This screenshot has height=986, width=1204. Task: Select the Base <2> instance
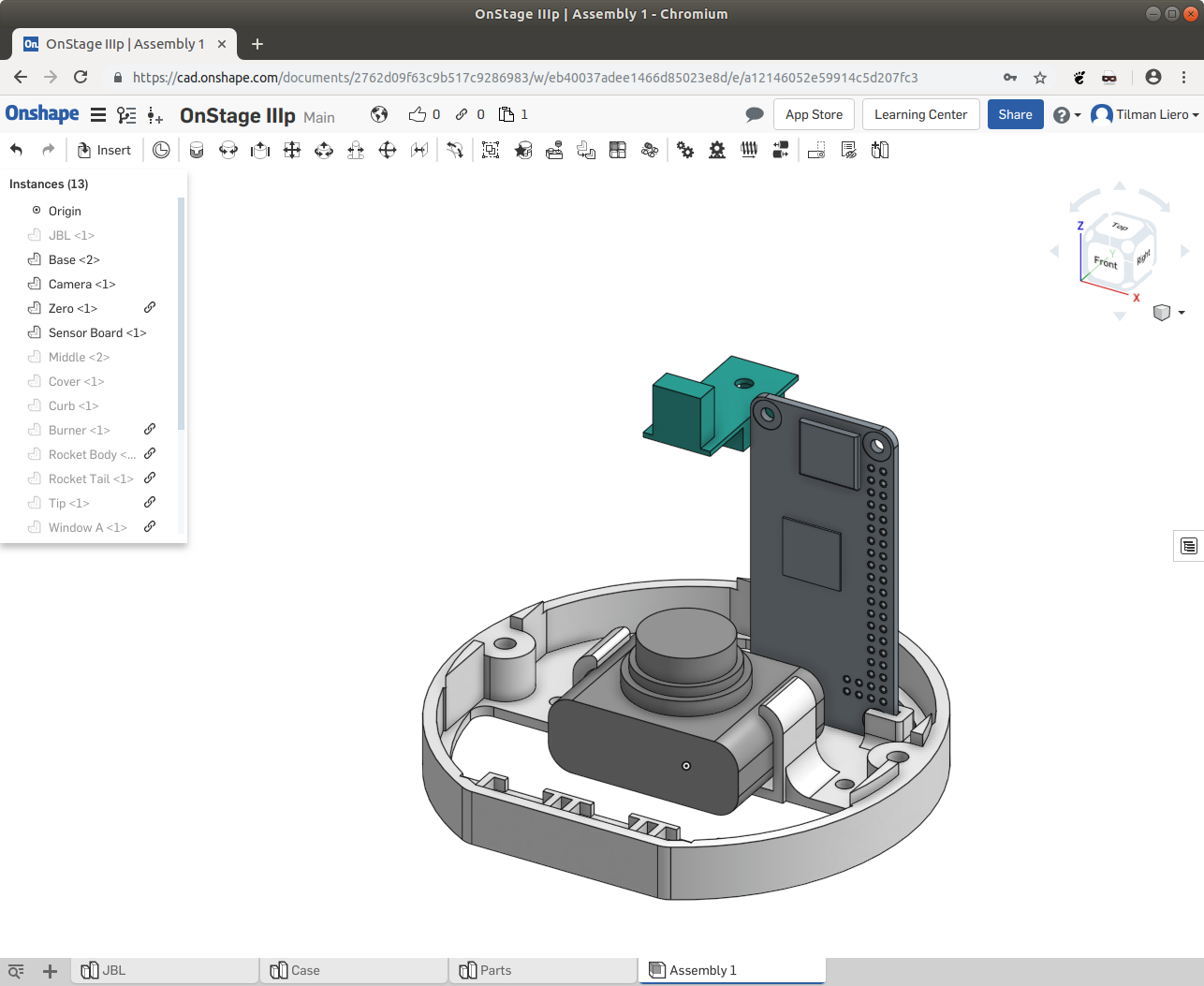[x=74, y=259]
